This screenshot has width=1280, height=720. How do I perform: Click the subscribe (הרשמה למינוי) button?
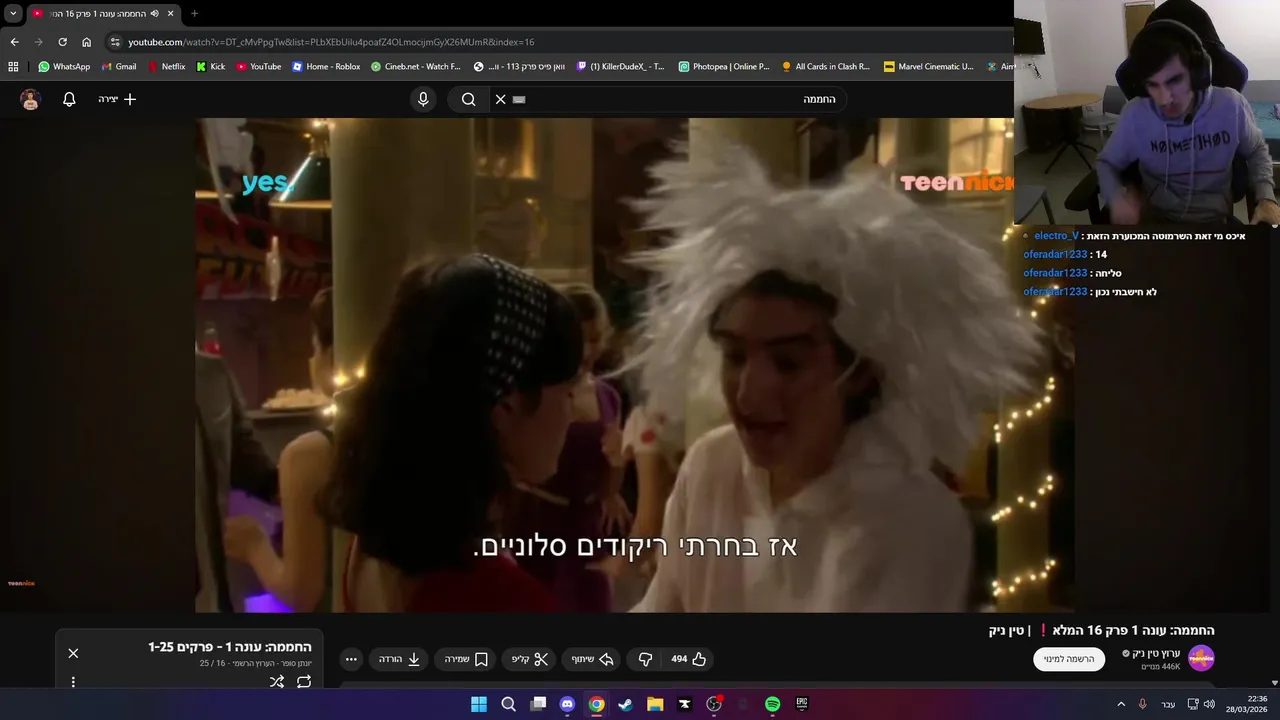click(x=1069, y=659)
